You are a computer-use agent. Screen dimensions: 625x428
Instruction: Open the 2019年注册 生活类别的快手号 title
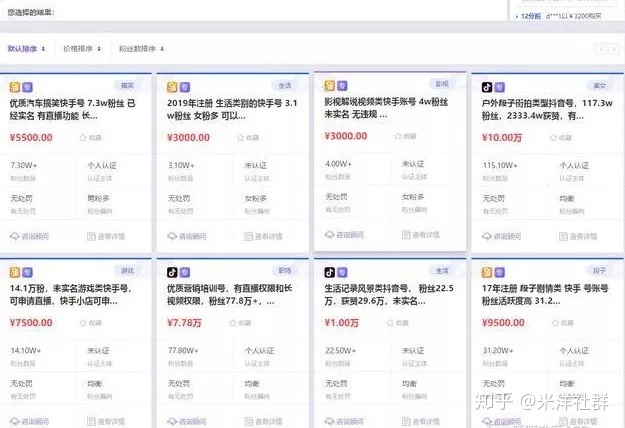(x=232, y=110)
